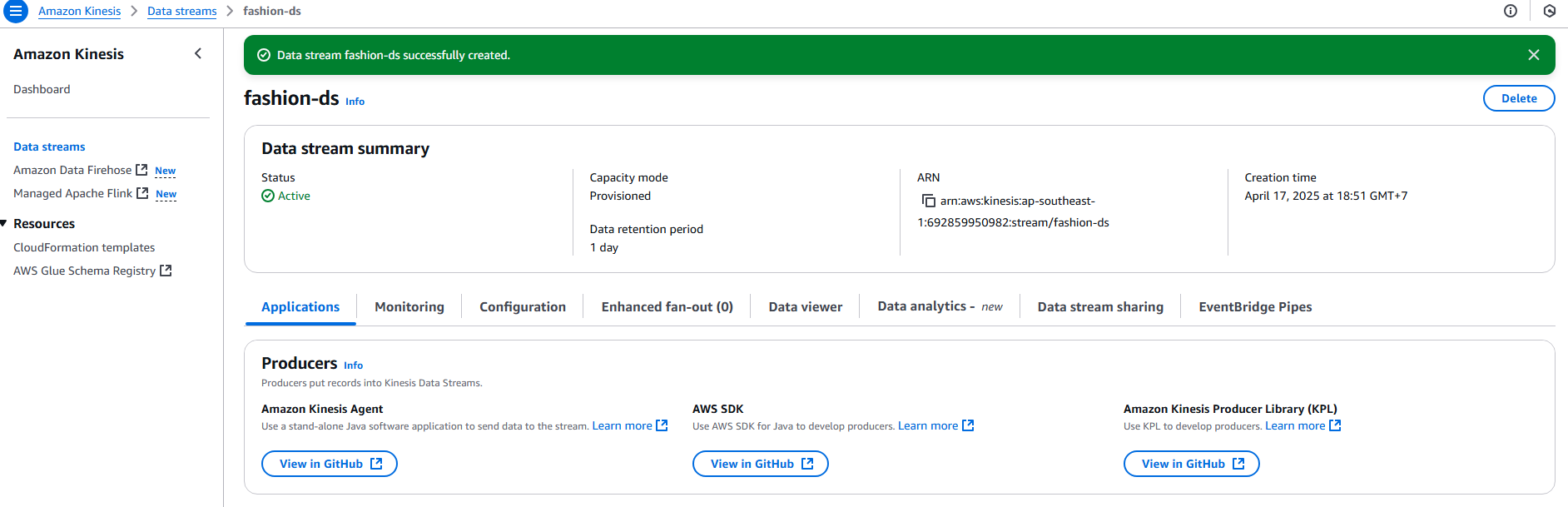Image resolution: width=1568 pixels, height=507 pixels.
Task: Delete the fashion-ds data stream
Action: 1519,98
